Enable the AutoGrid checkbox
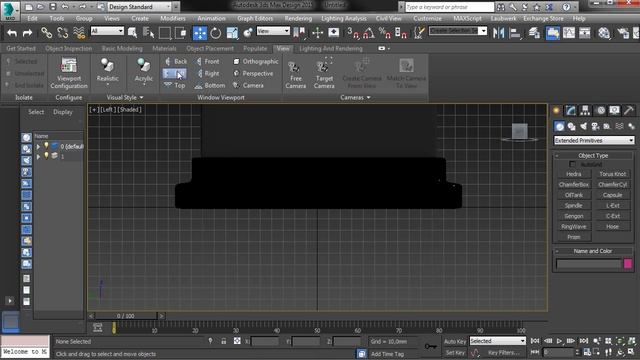Image resolution: width=640 pixels, height=360 pixels. coord(573,164)
